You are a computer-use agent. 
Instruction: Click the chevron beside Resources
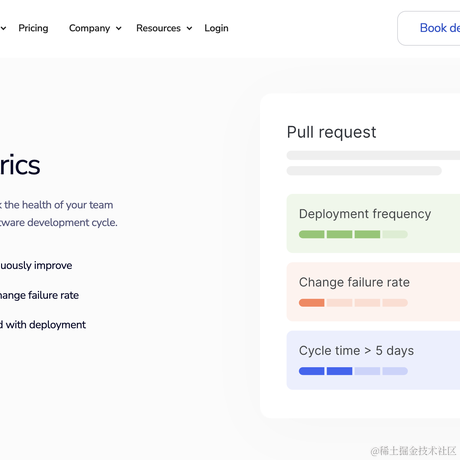pos(189,29)
